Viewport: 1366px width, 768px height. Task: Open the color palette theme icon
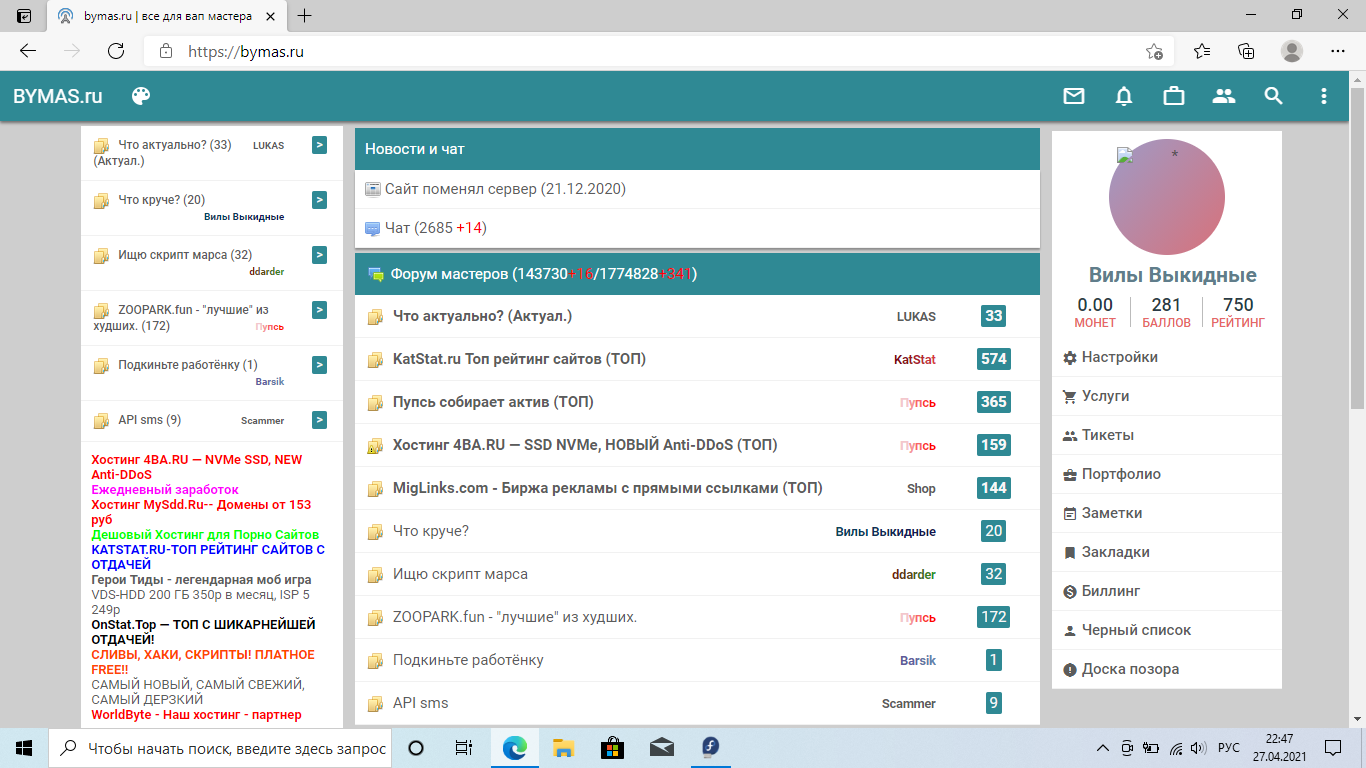point(141,96)
